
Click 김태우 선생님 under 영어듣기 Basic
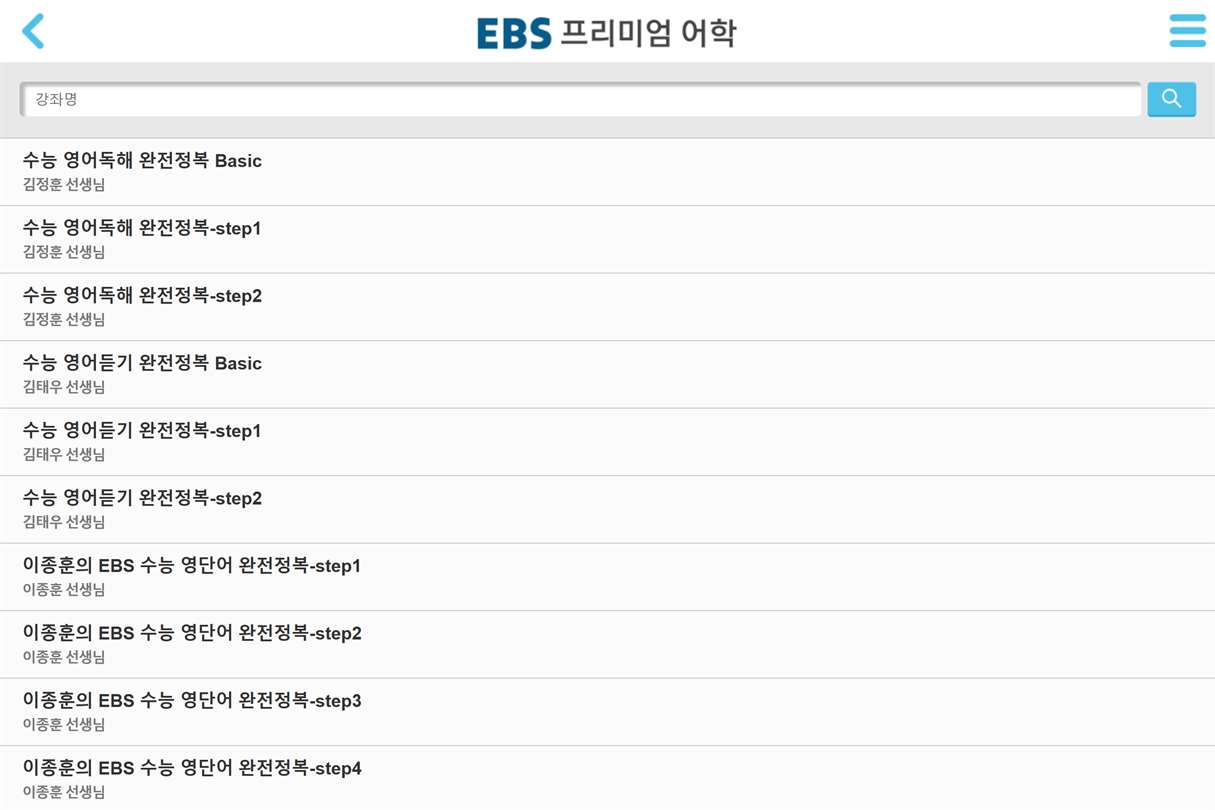[64, 387]
